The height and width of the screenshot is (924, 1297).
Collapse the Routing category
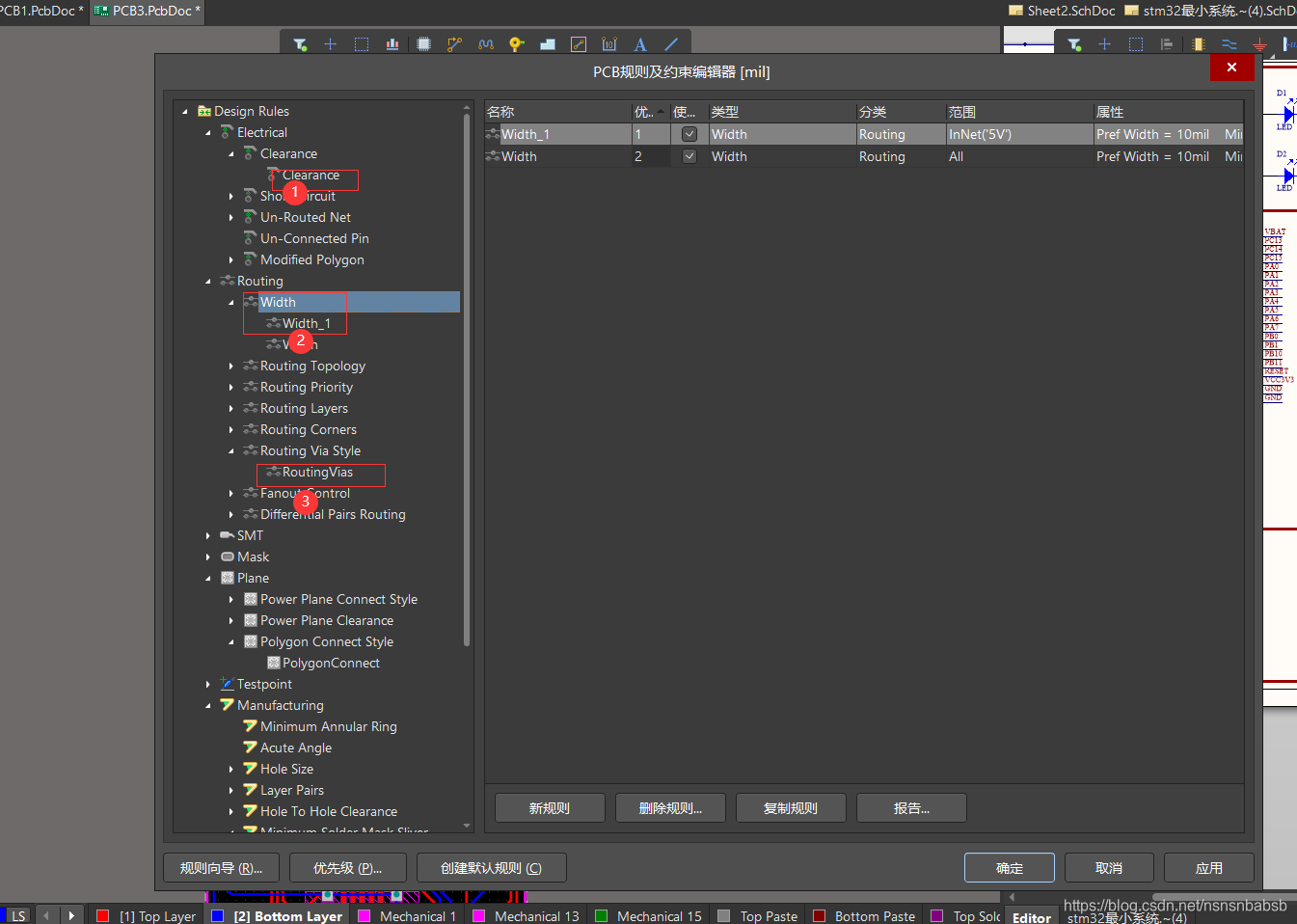208,281
